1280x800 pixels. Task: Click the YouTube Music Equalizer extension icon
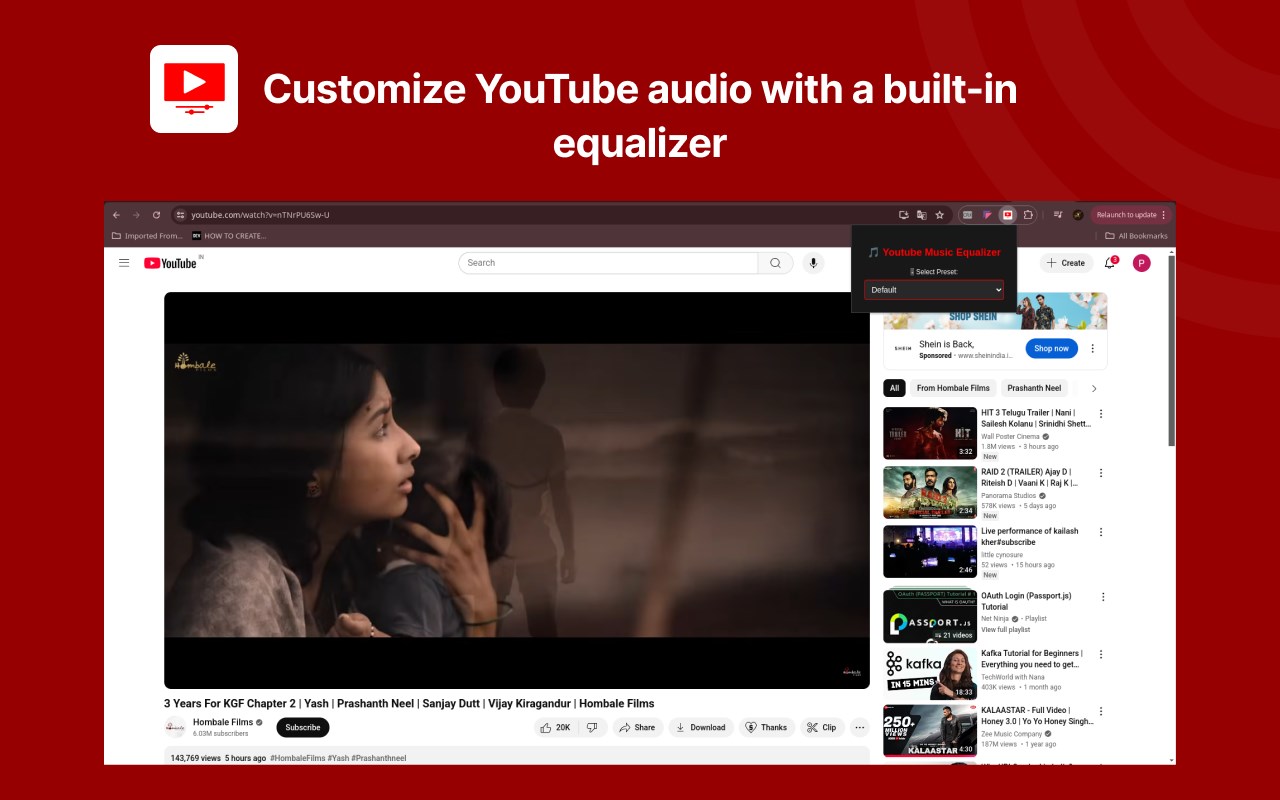tap(1008, 215)
